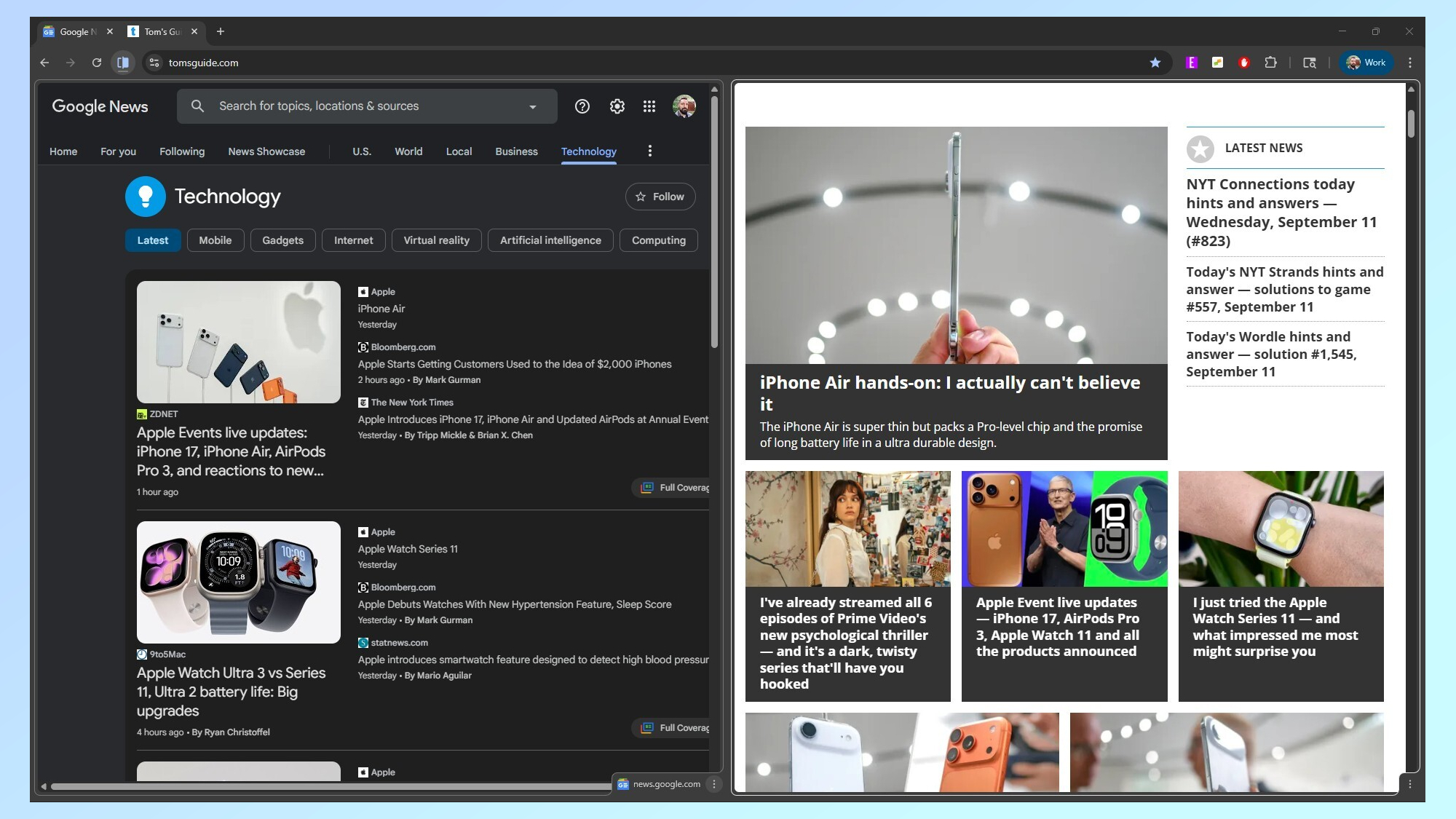1456x819 pixels.
Task: Click the bookmark star in address bar
Action: click(x=1155, y=63)
